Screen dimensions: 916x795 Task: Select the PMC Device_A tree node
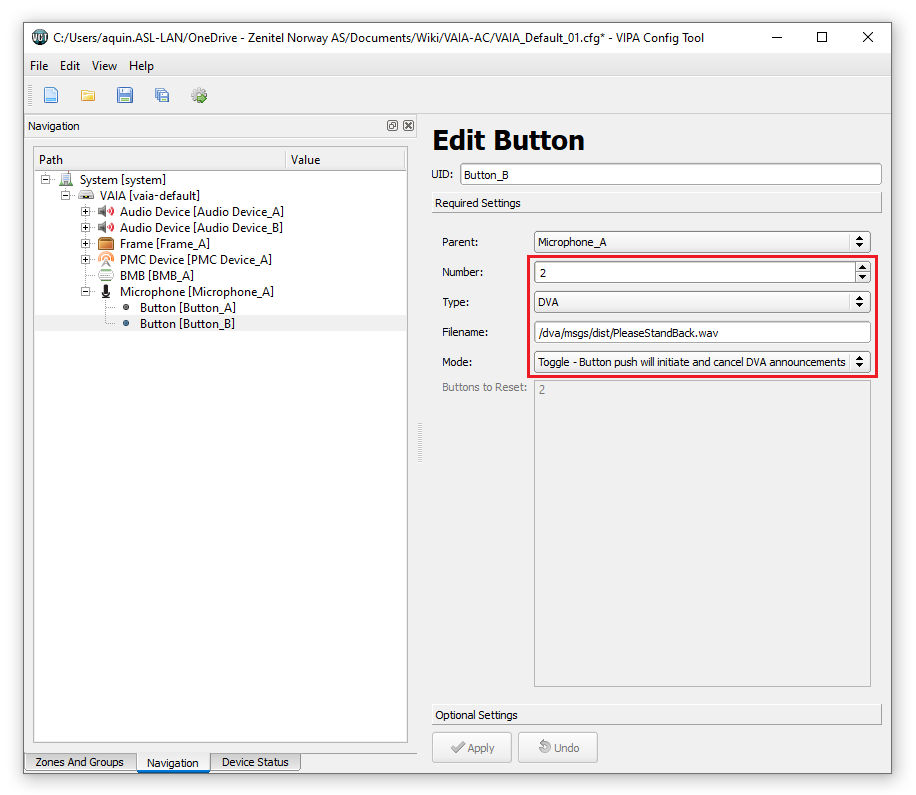195,260
